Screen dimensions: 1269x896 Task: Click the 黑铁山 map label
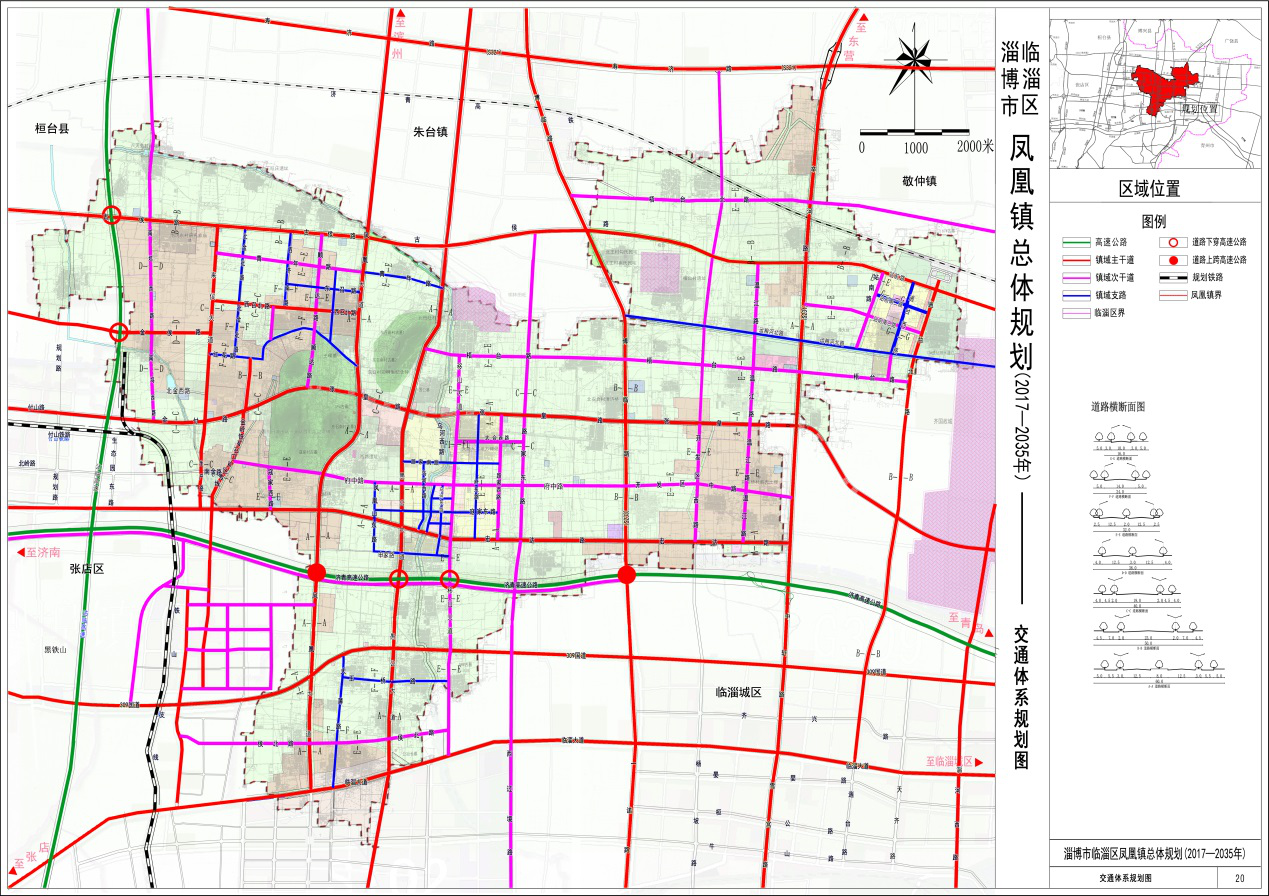coord(54,649)
